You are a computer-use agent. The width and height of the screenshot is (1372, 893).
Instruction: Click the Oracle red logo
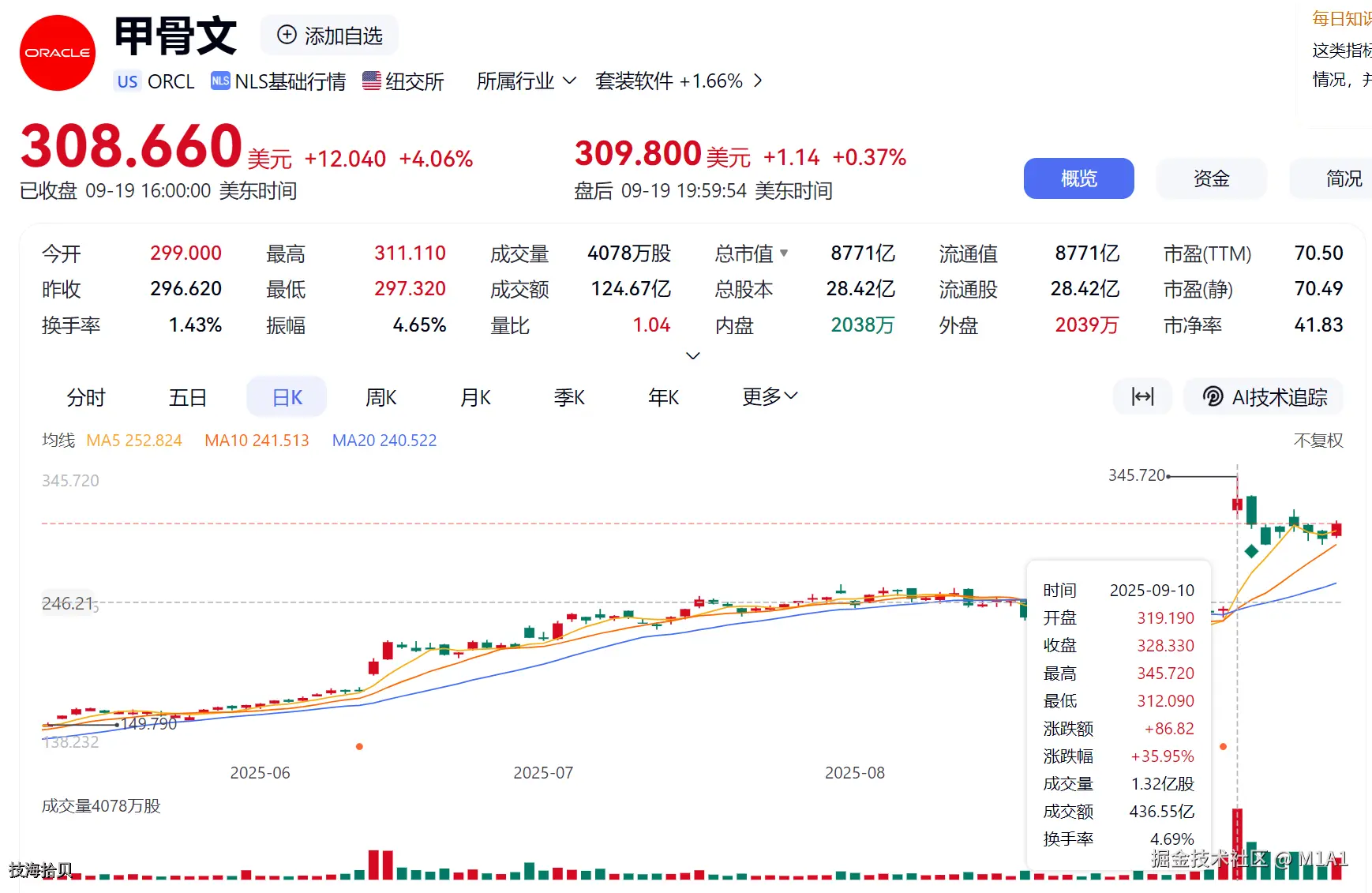click(x=58, y=53)
